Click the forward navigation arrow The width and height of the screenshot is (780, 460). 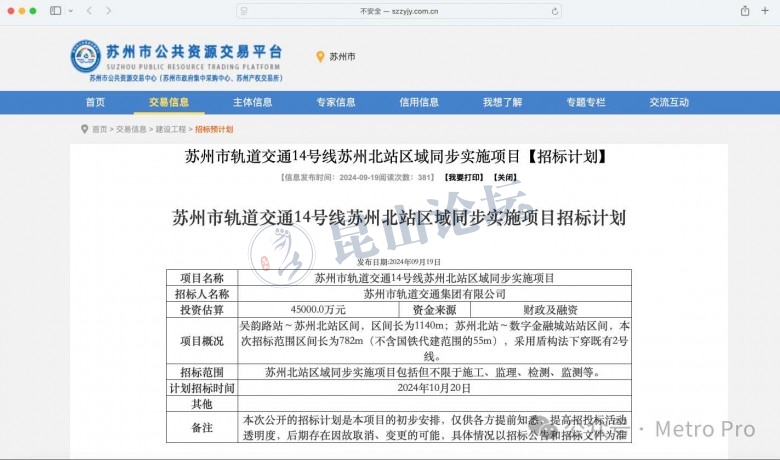pos(108,10)
